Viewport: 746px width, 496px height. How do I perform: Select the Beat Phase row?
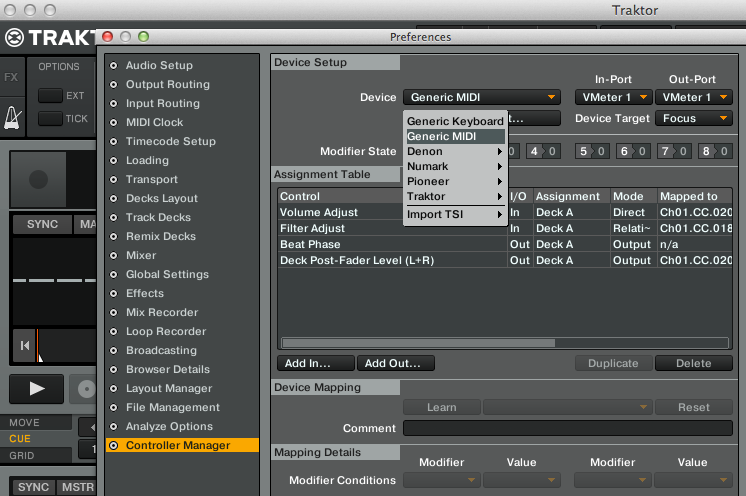click(x=505, y=244)
